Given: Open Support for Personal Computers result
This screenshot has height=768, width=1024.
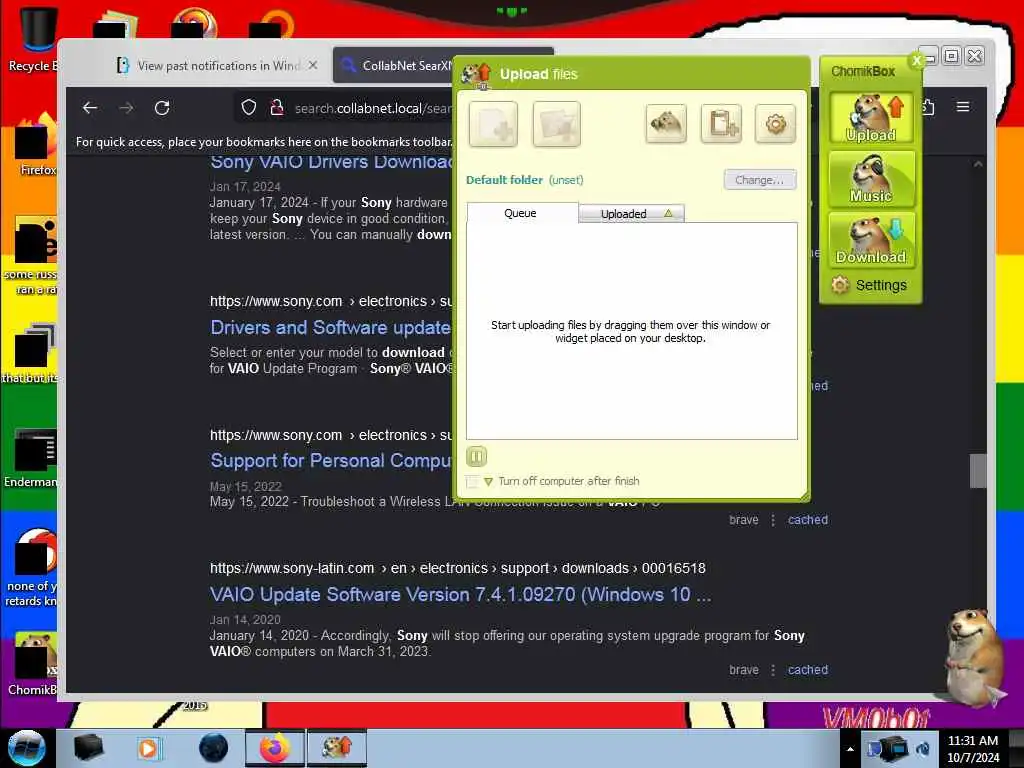Looking at the screenshot, I should pos(331,460).
